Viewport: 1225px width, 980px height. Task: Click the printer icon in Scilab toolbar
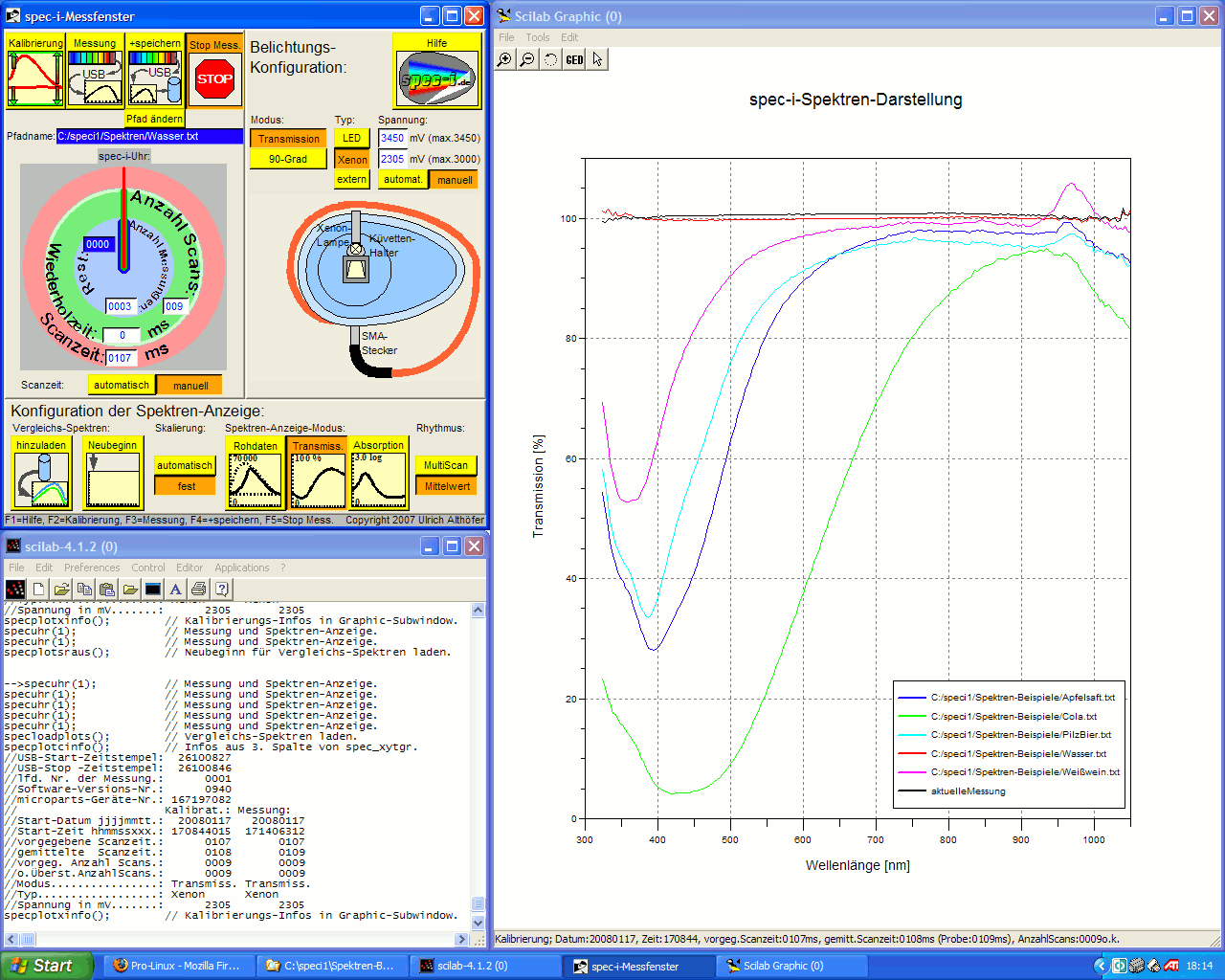(x=198, y=590)
